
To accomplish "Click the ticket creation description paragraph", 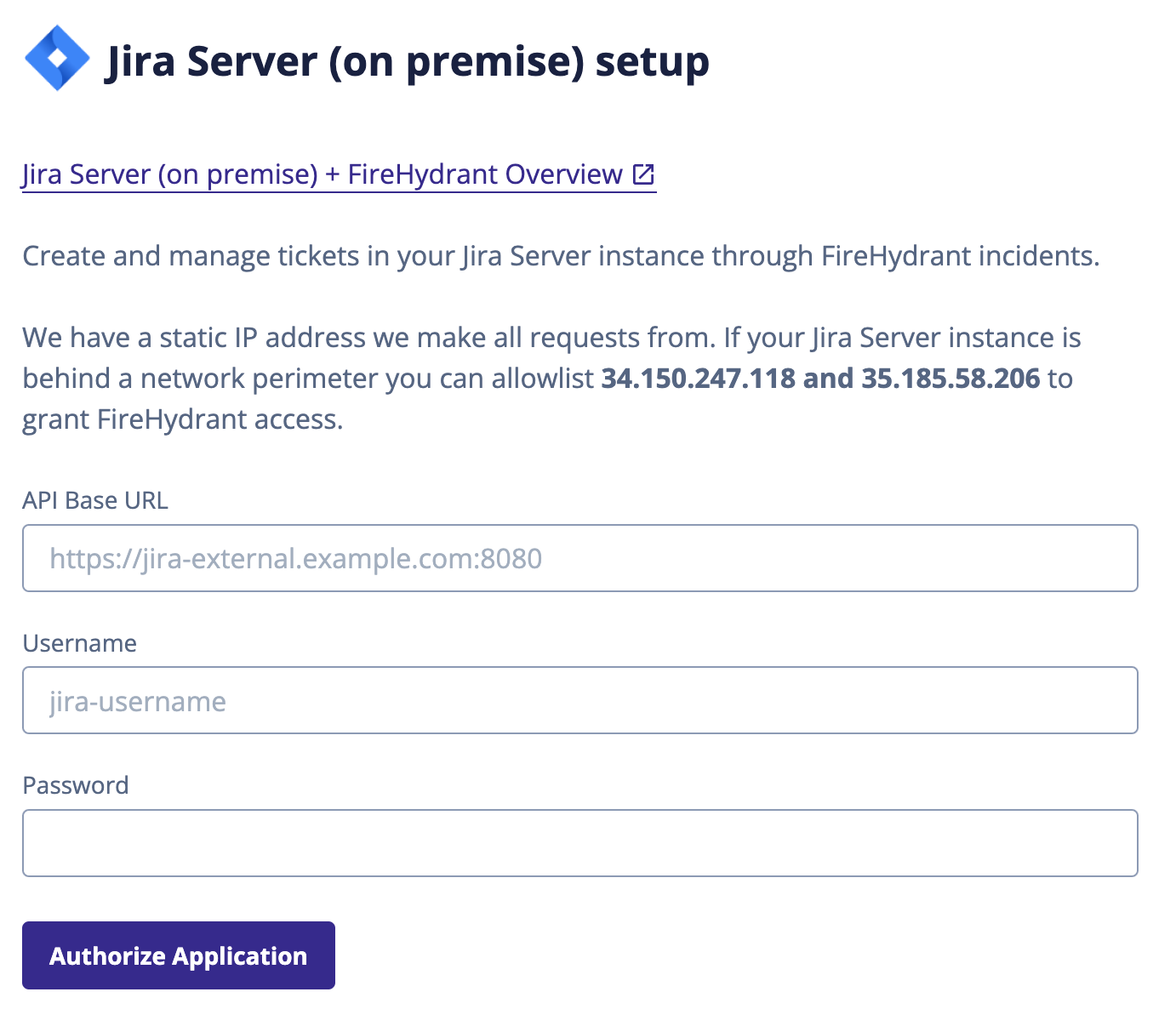I will click(x=560, y=255).
